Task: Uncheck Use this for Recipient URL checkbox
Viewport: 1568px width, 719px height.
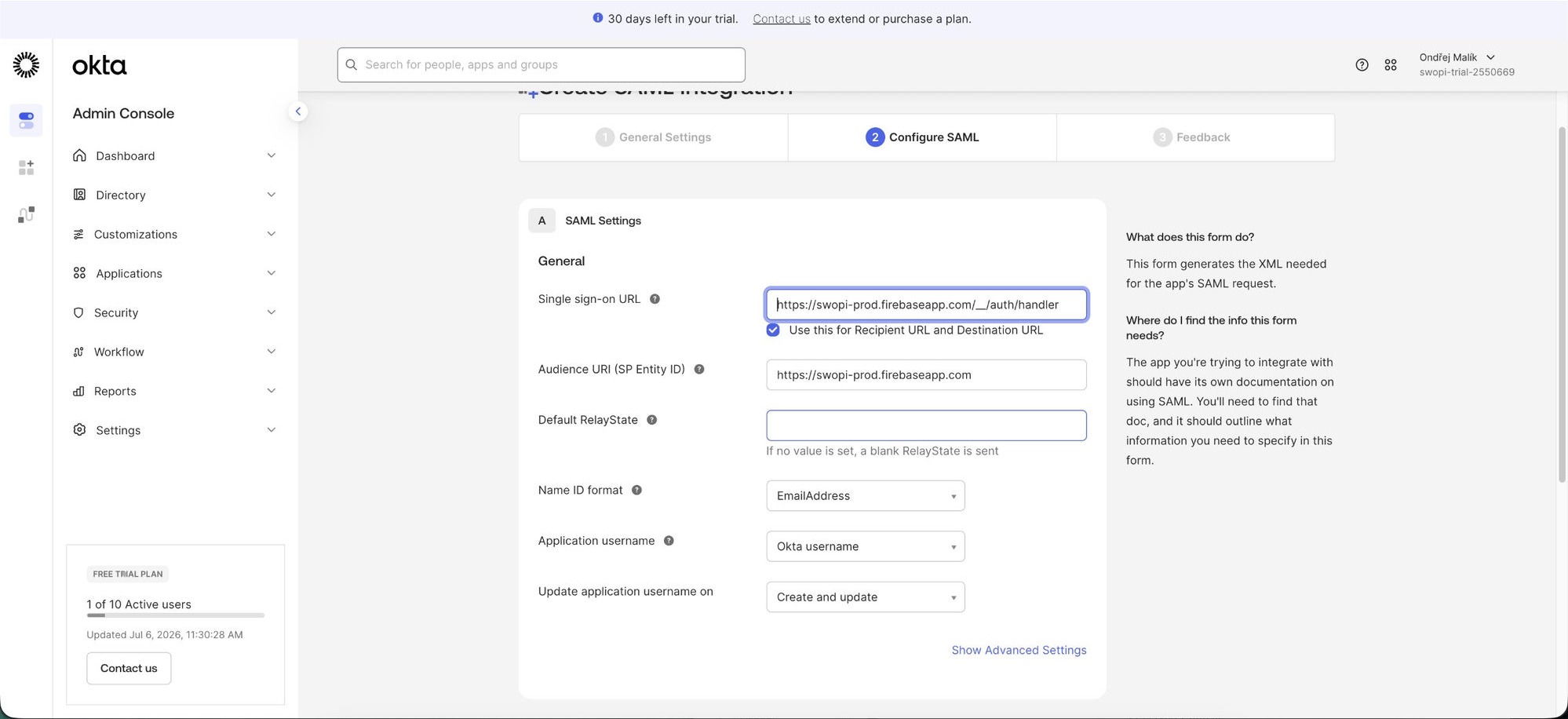Action: (x=773, y=330)
